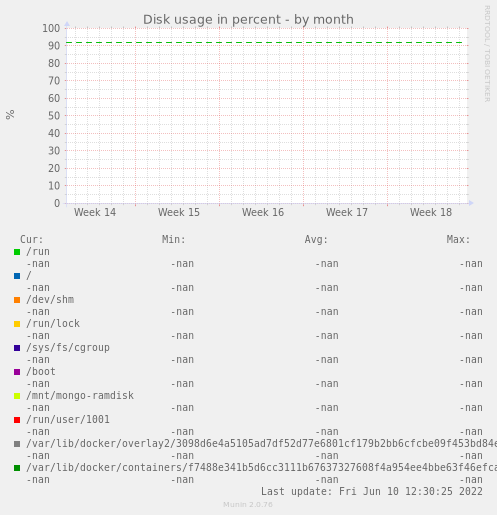Click the yellow /run/lock legend swatch
497x515 pixels.
pyautogui.click(x=17, y=324)
